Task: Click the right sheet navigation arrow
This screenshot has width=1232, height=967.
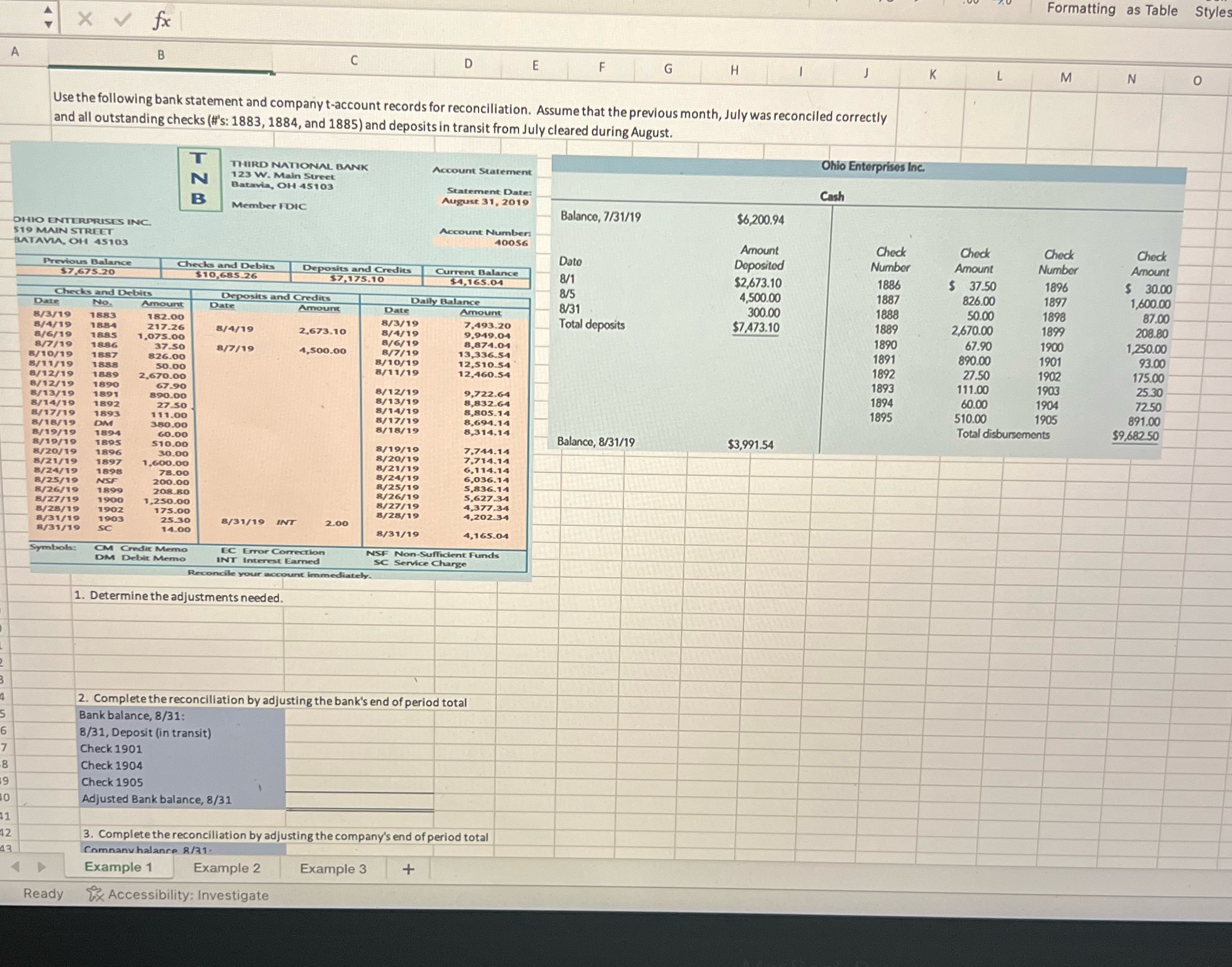Action: coord(40,867)
